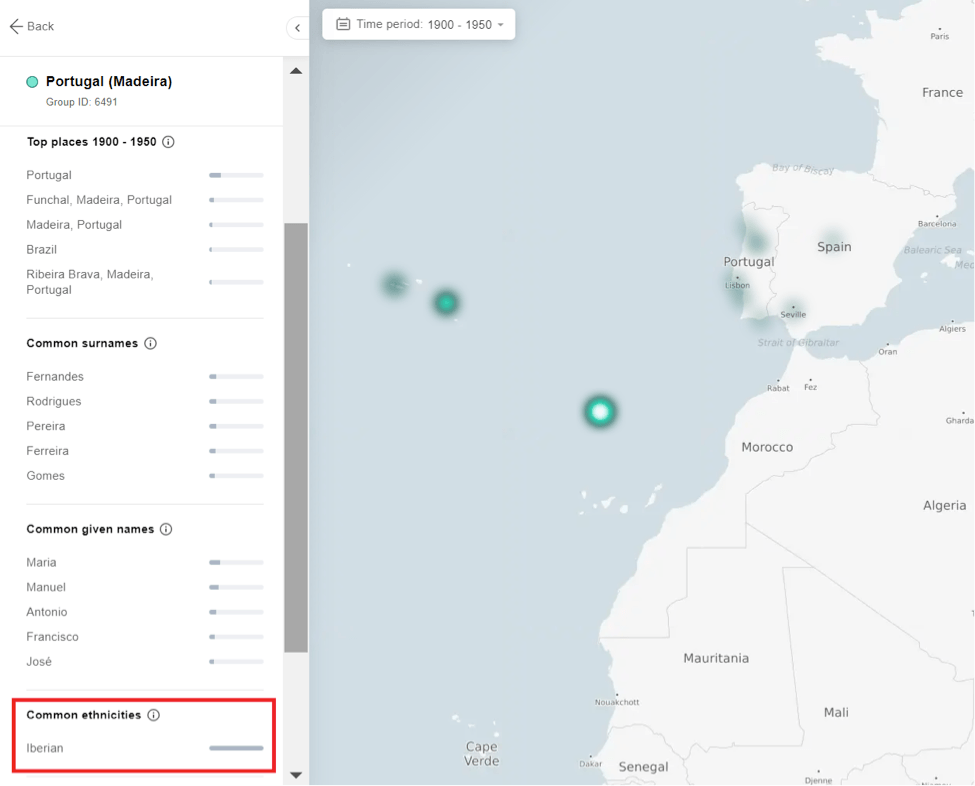Click the Group ID: 6491 text
The width and height of the screenshot is (975, 786).
click(x=81, y=102)
